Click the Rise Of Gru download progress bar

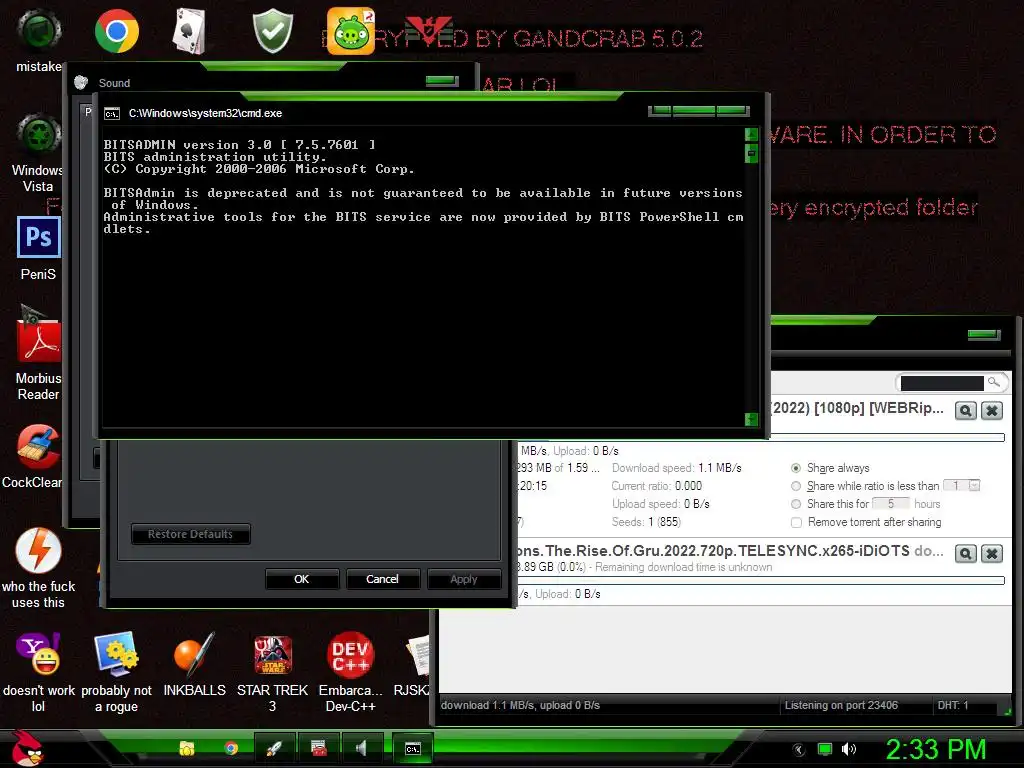[761, 581]
